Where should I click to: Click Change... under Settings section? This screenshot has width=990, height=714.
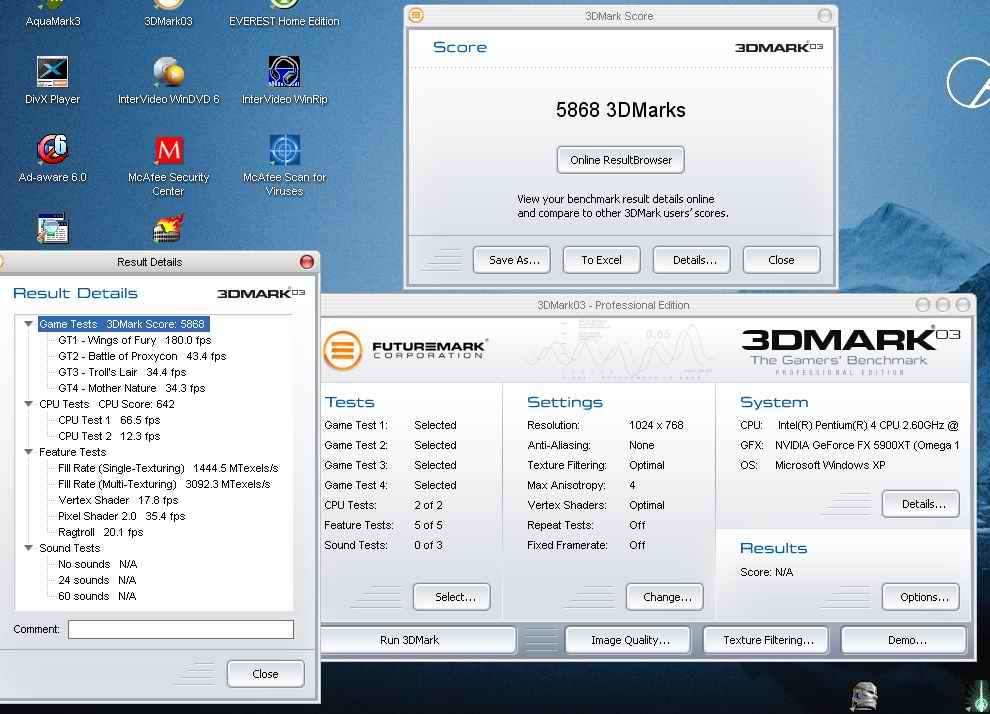[x=665, y=597]
